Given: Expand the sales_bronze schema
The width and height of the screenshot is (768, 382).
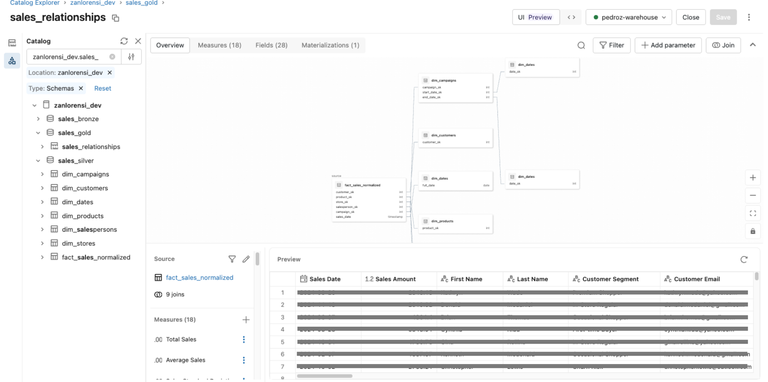Looking at the screenshot, I should click(38, 119).
